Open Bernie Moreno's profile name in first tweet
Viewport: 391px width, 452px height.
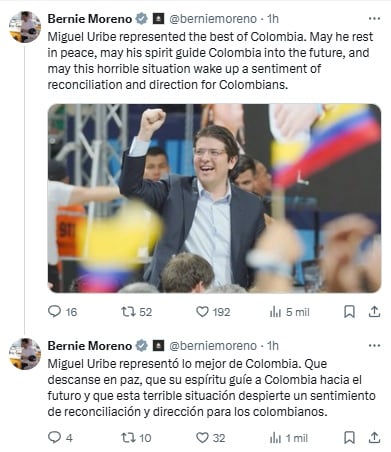(90, 19)
